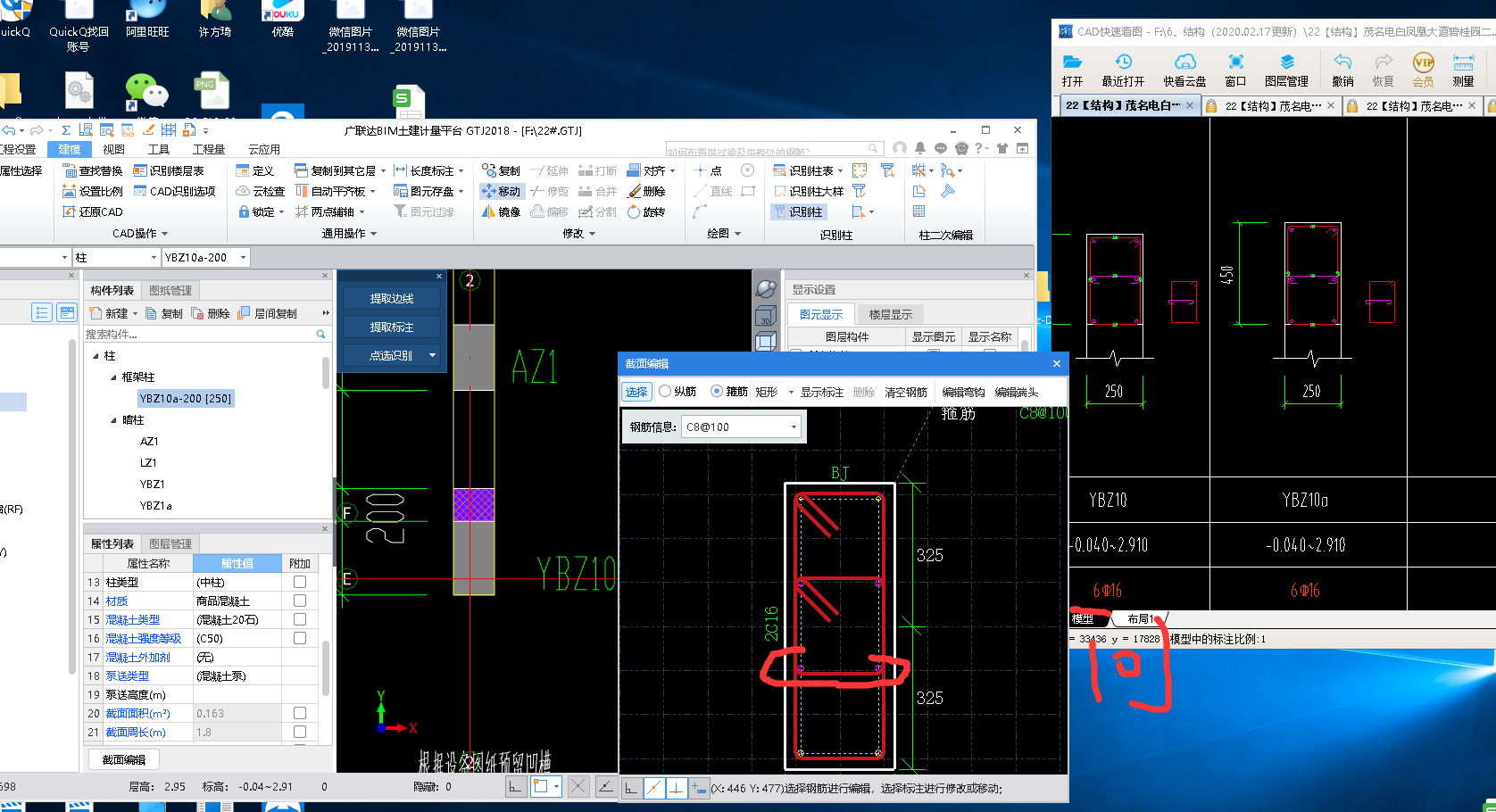Click 截面编辑 button at bottom
This screenshot has width=1496, height=812.
click(124, 759)
